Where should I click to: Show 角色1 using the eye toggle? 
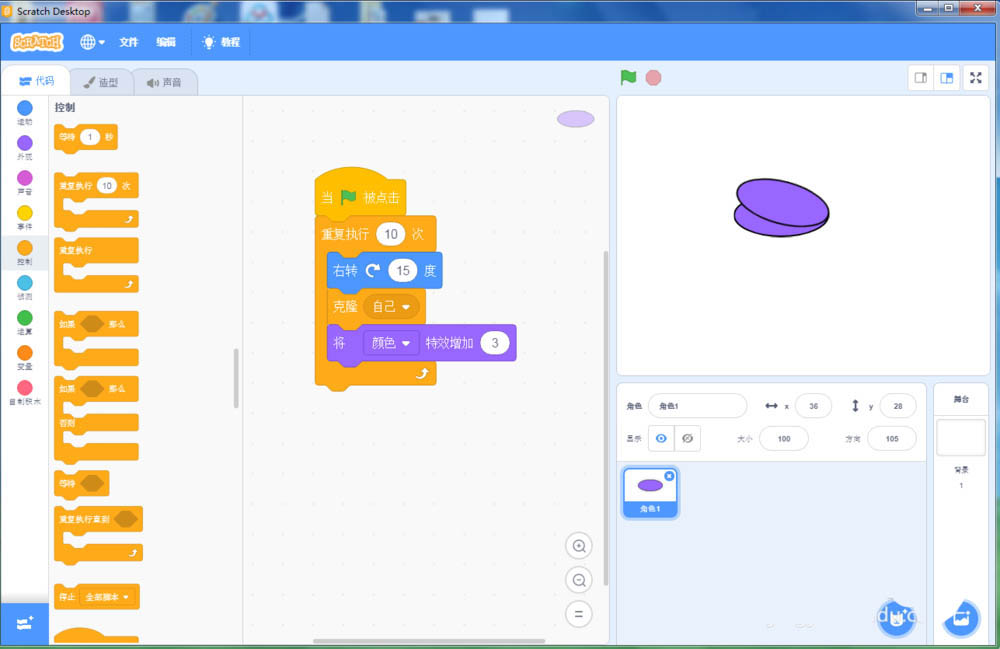pyautogui.click(x=662, y=438)
